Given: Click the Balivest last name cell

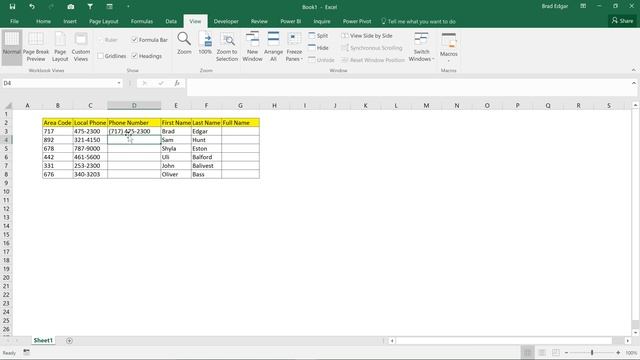Looking at the screenshot, I should 206,166.
